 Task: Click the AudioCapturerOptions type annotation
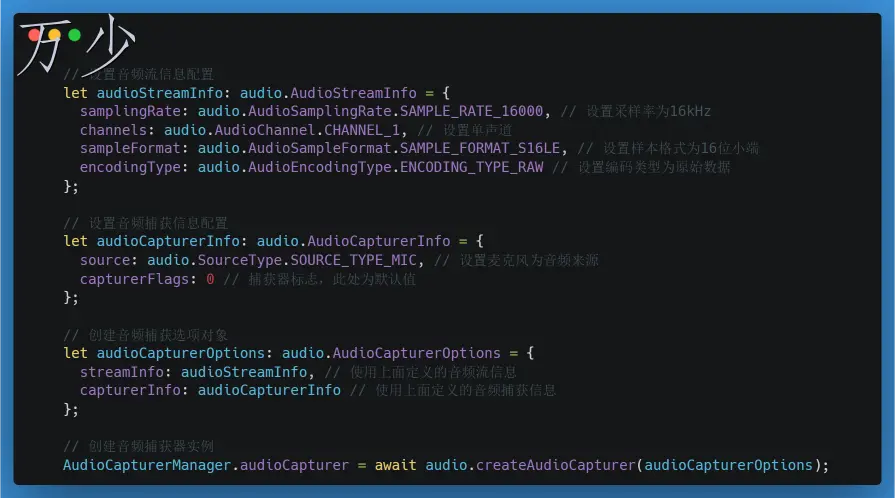click(416, 353)
